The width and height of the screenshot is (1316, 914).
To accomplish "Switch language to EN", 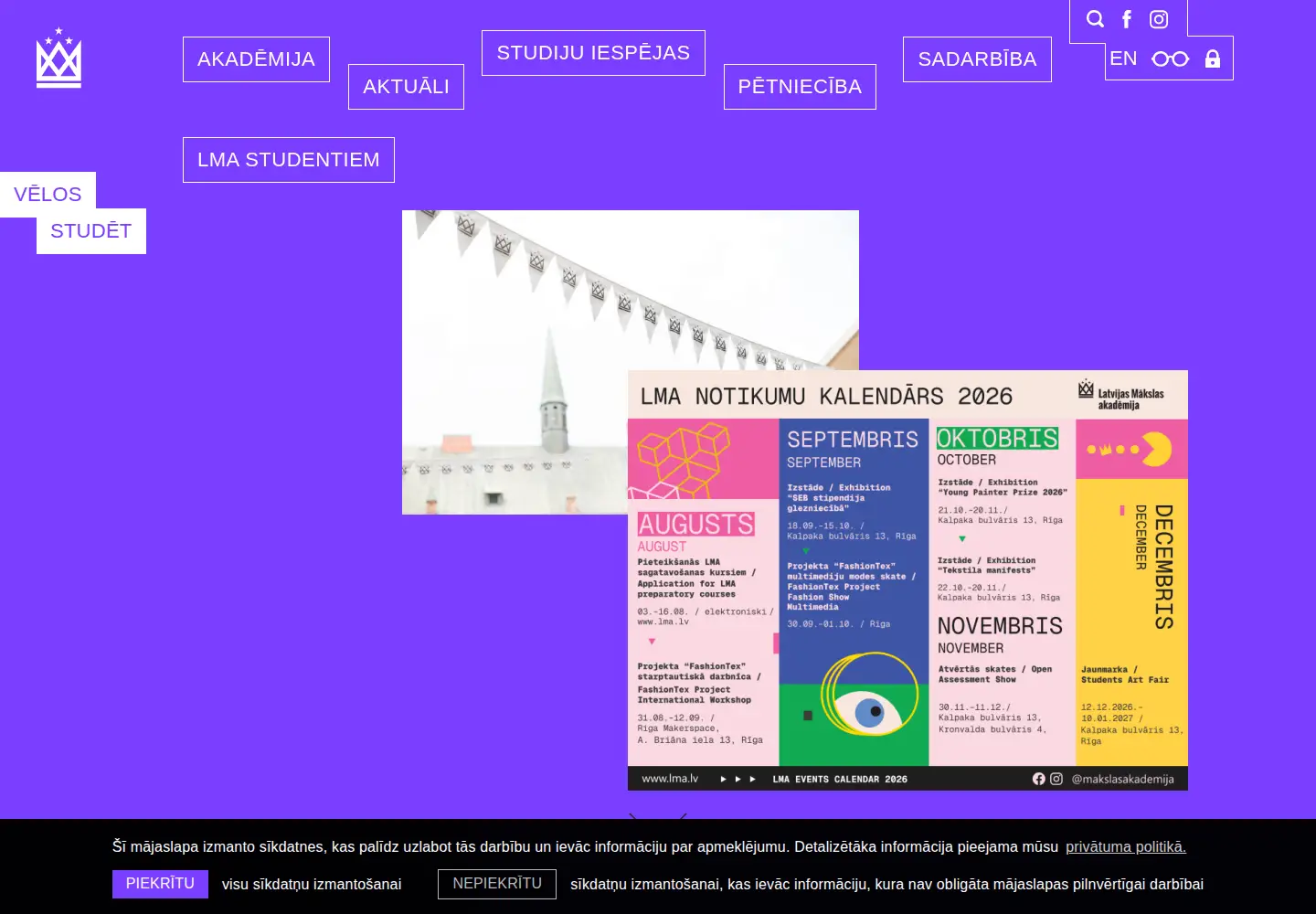I will pos(1123,58).
